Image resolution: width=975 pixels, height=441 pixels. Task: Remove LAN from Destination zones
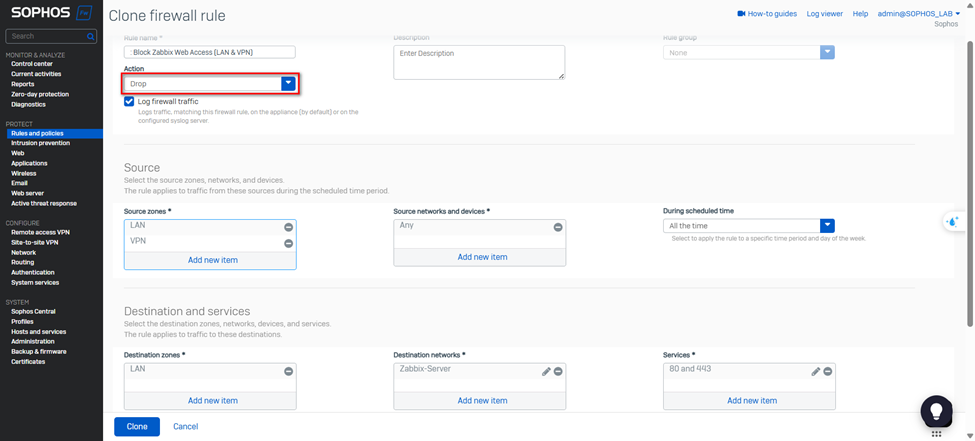[x=288, y=371]
